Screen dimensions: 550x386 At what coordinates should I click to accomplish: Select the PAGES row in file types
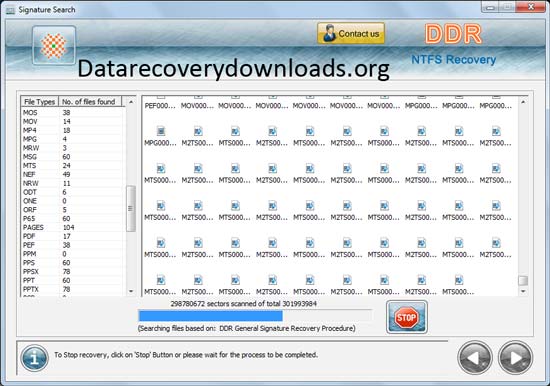[72, 227]
